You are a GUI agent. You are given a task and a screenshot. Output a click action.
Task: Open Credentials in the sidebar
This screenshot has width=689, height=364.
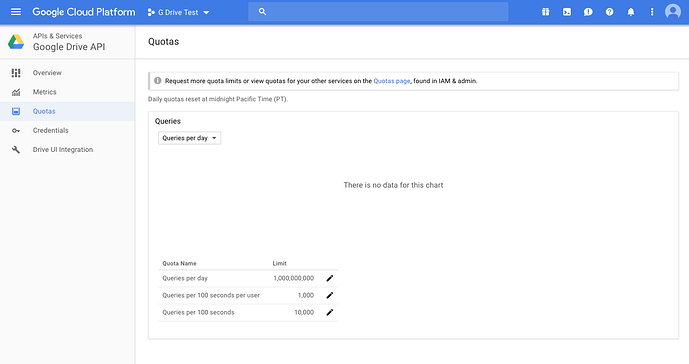point(51,131)
